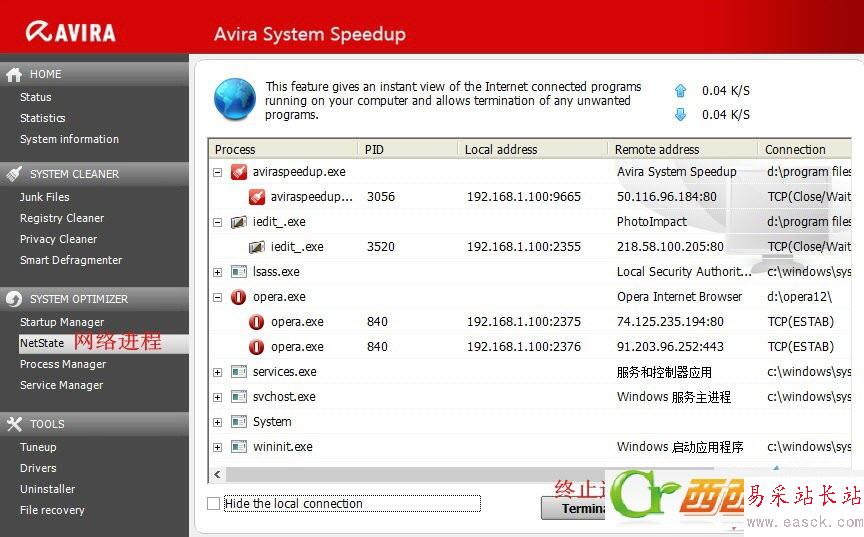Open Drivers tool

point(38,468)
